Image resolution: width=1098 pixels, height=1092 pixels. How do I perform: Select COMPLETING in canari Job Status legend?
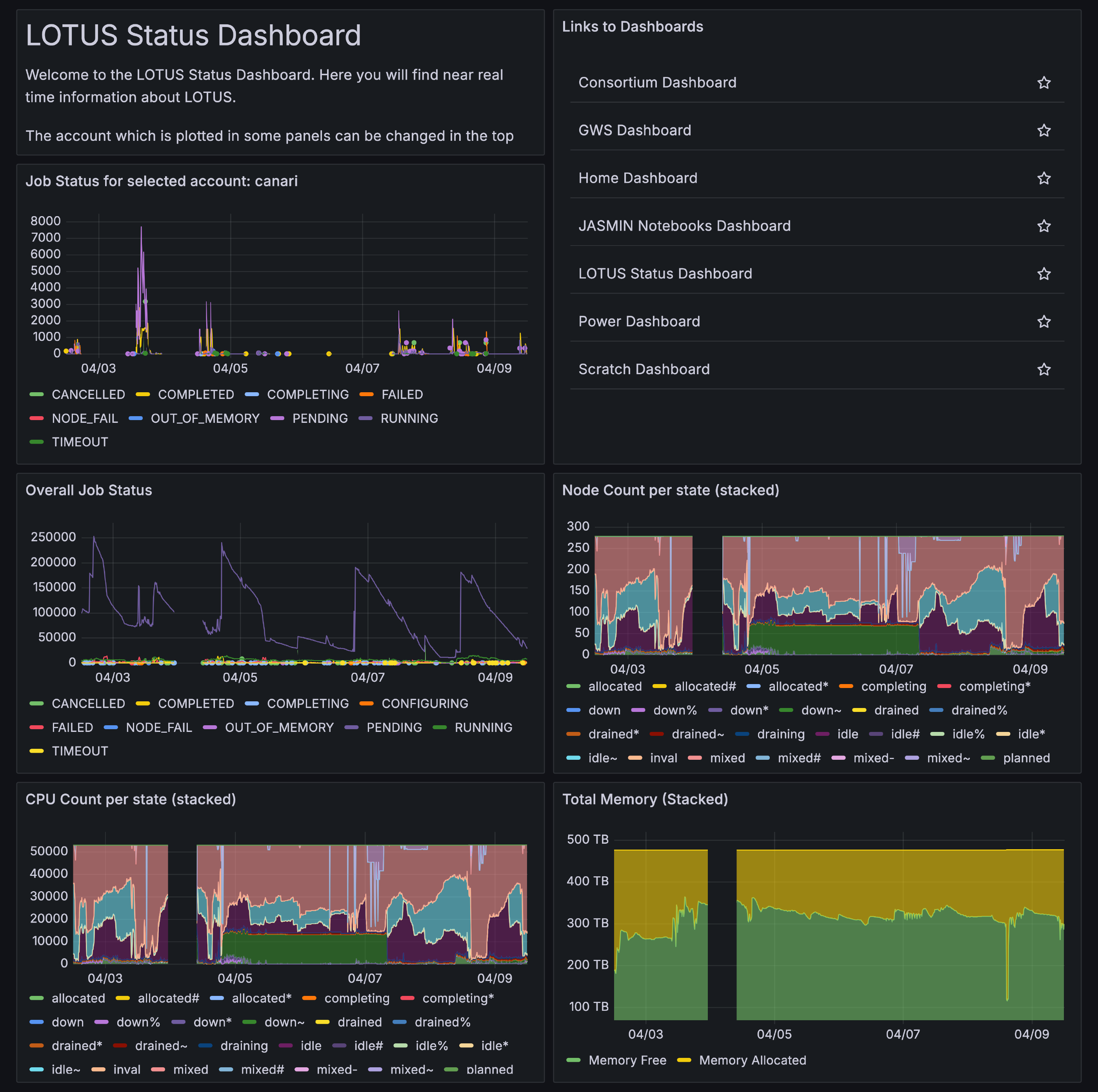[307, 395]
